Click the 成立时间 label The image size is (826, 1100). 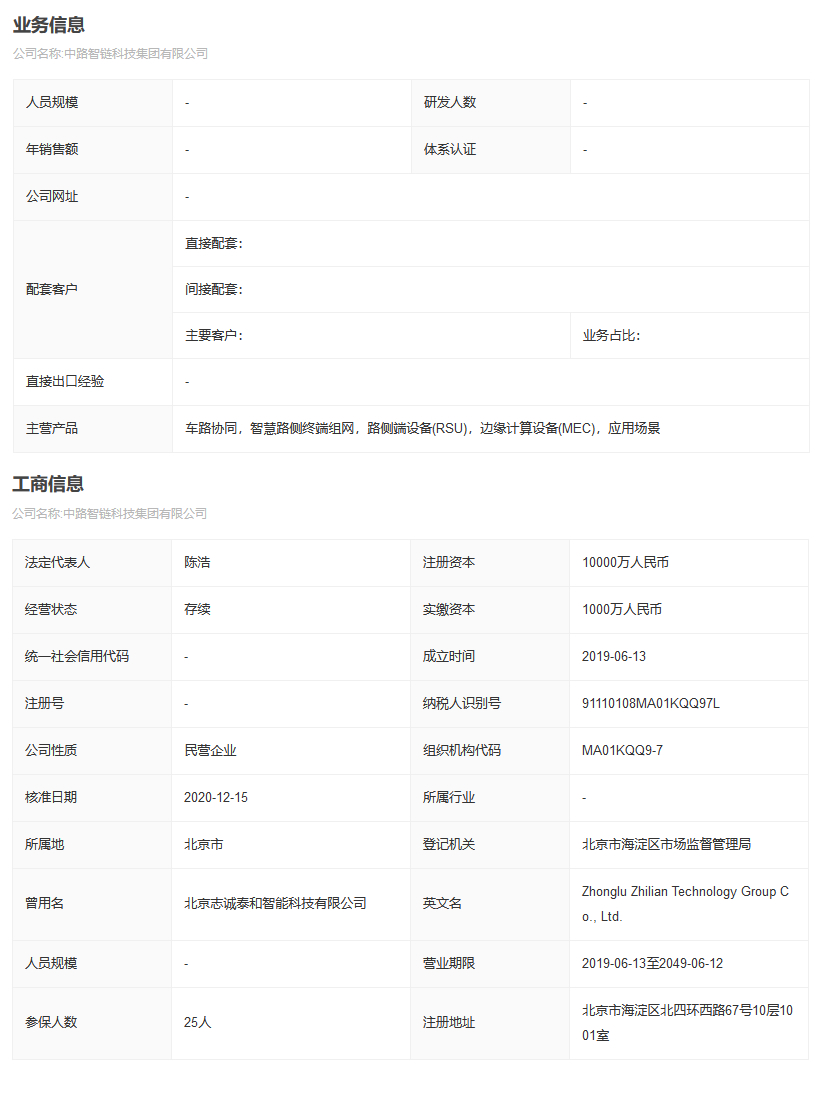449,657
